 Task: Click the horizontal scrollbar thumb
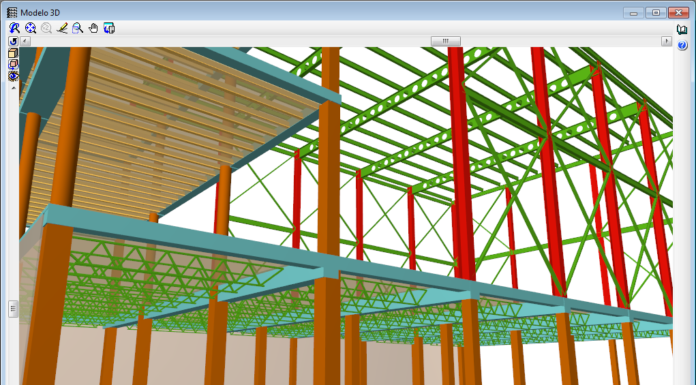(x=446, y=41)
